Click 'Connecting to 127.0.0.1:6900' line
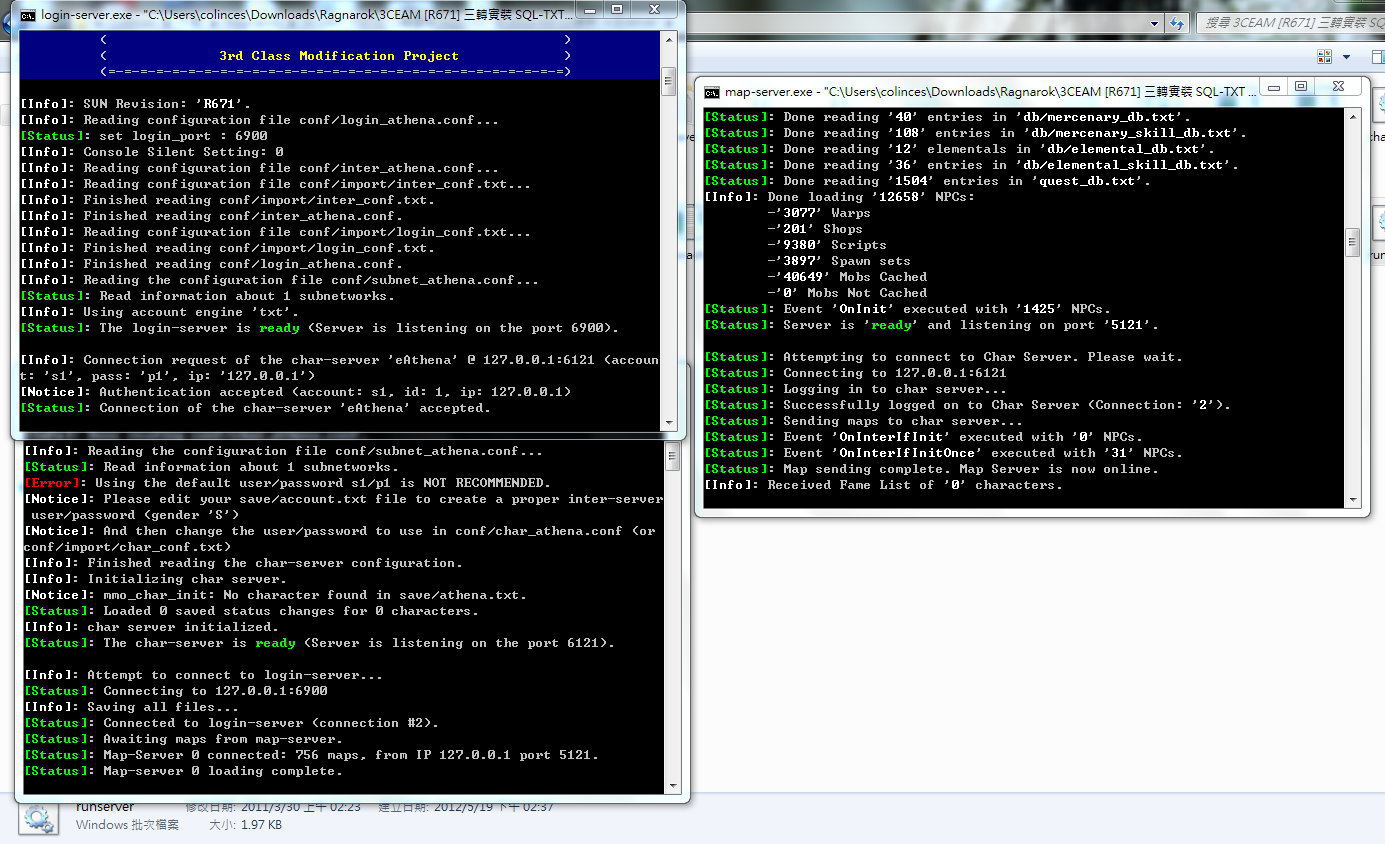The image size is (1385, 844). pyautogui.click(x=176, y=691)
